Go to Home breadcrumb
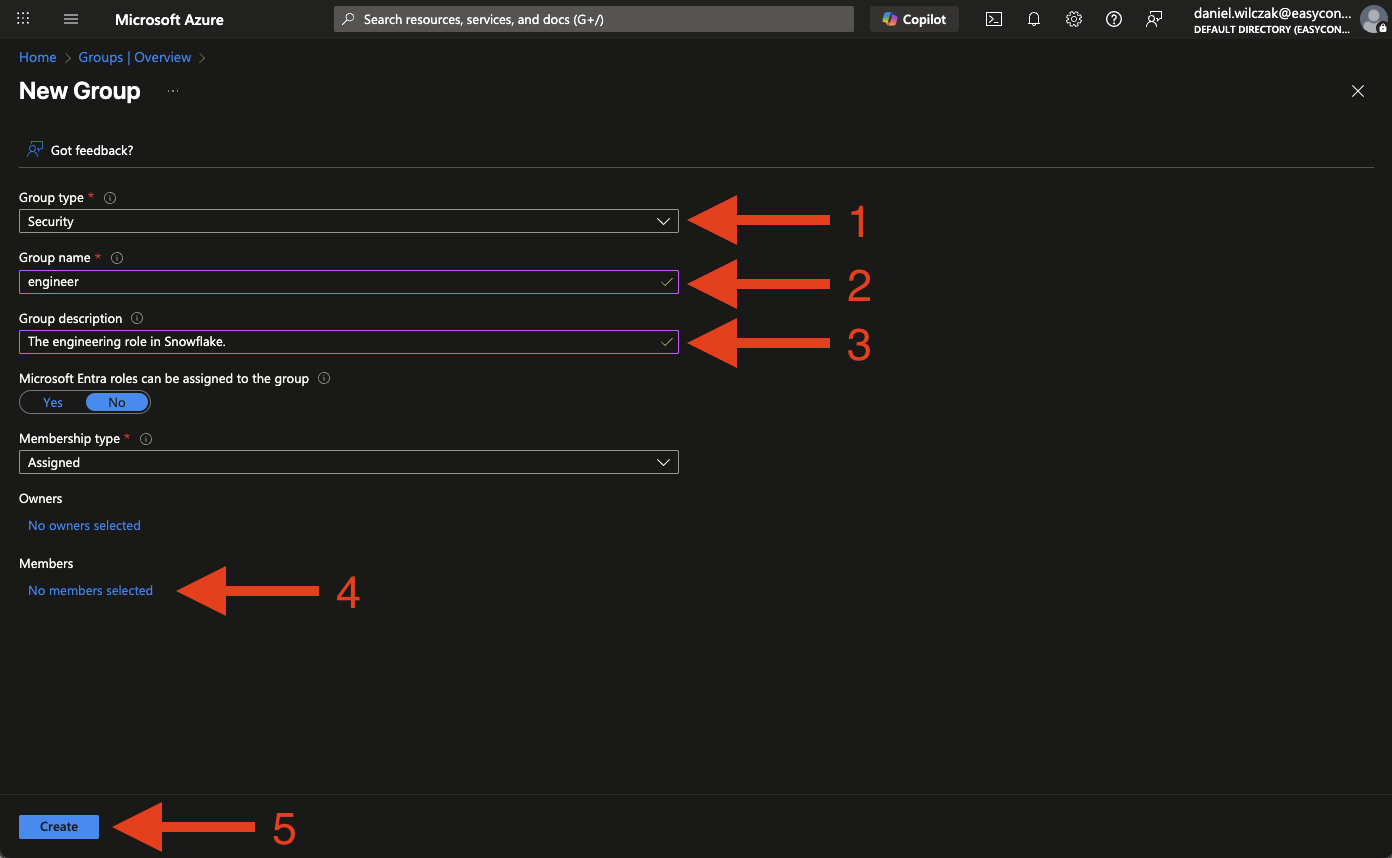Viewport: 1392px width, 858px height. click(x=37, y=57)
